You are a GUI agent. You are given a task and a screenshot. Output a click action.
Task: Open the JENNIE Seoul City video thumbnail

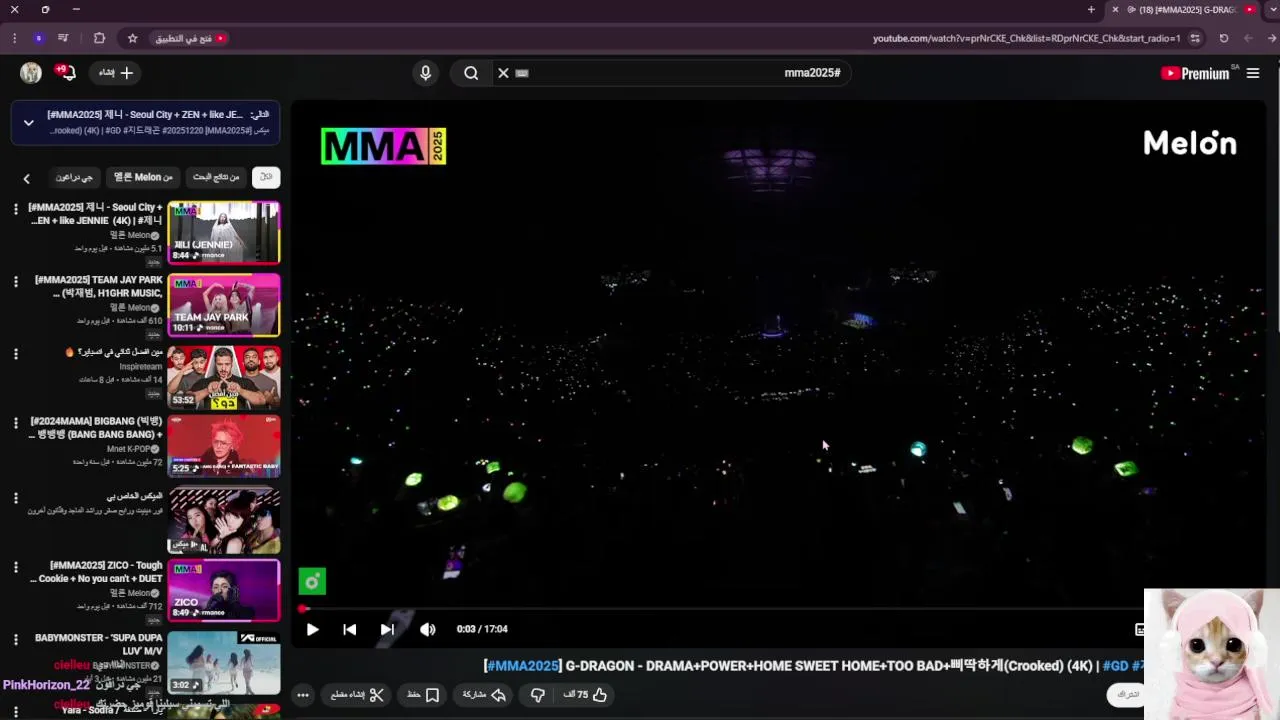pos(224,232)
